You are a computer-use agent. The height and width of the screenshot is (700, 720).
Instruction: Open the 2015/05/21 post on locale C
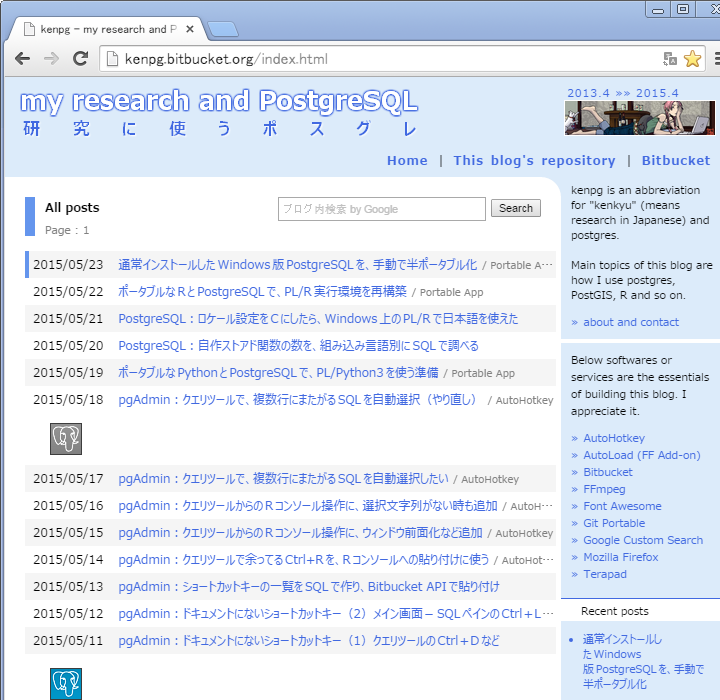(318, 318)
